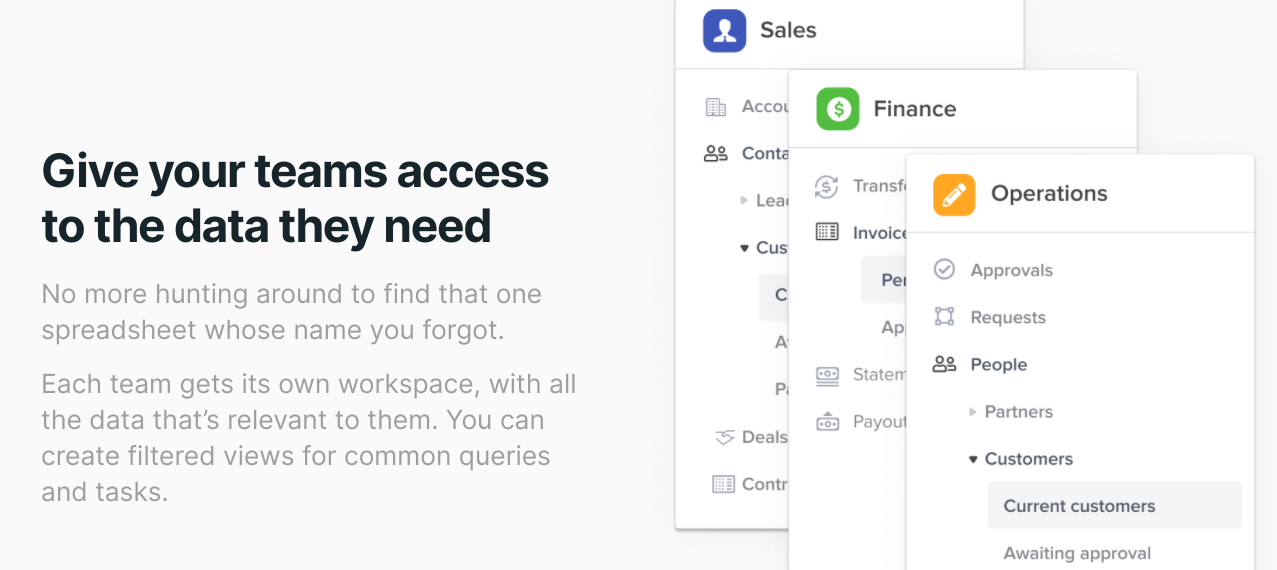Collapse the Customers arrow in Operations
Viewport: 1277px width, 570px height.
pos(972,459)
